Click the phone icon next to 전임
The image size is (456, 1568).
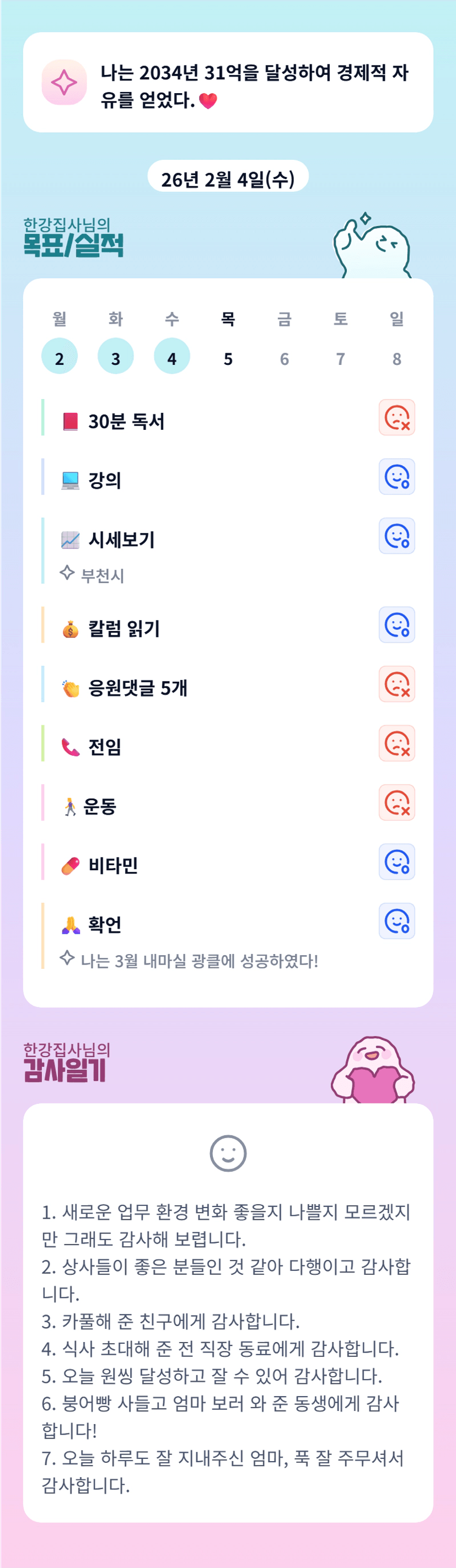[71, 747]
